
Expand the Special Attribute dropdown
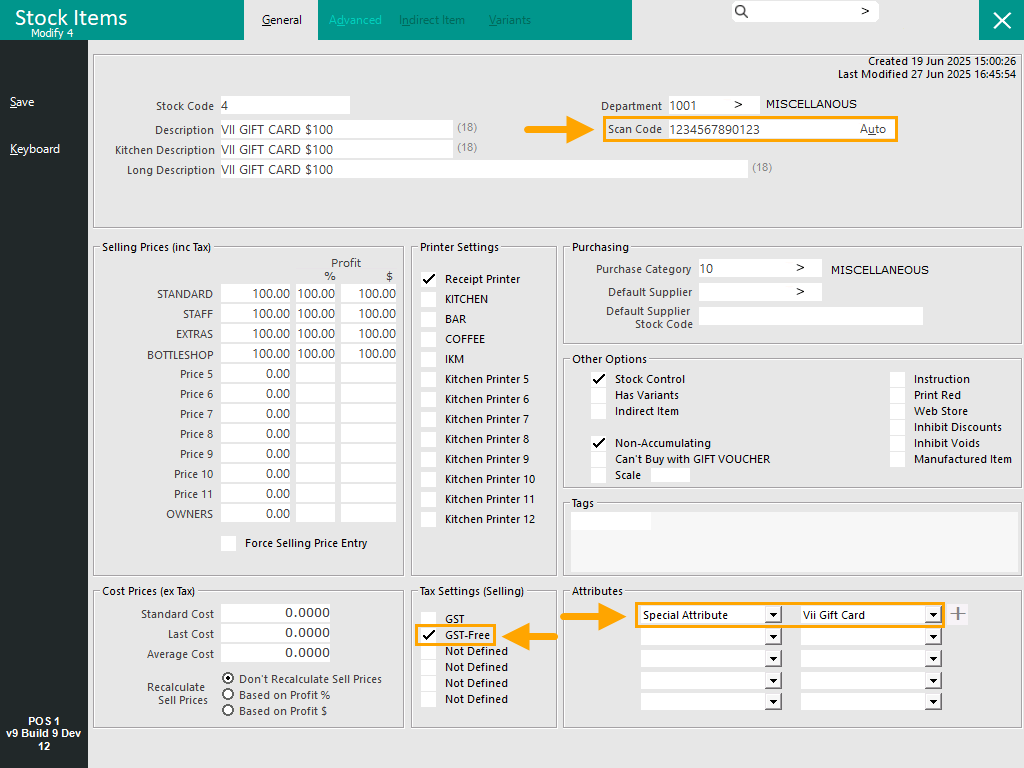pyautogui.click(x=772, y=615)
